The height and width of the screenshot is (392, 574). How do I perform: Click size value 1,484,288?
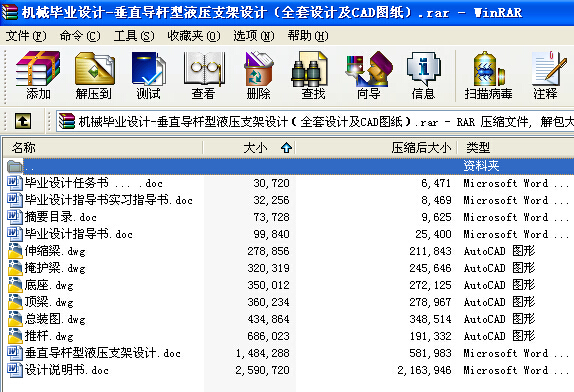click(262, 353)
